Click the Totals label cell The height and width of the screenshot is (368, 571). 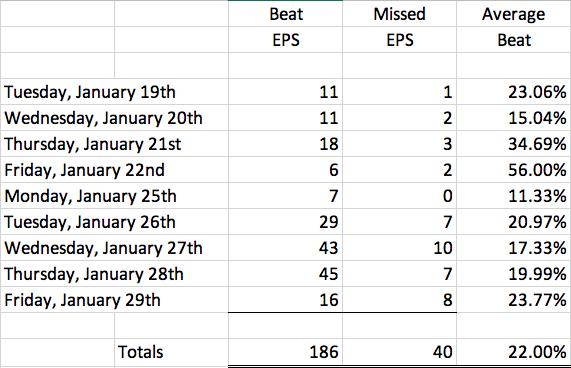click(171, 352)
